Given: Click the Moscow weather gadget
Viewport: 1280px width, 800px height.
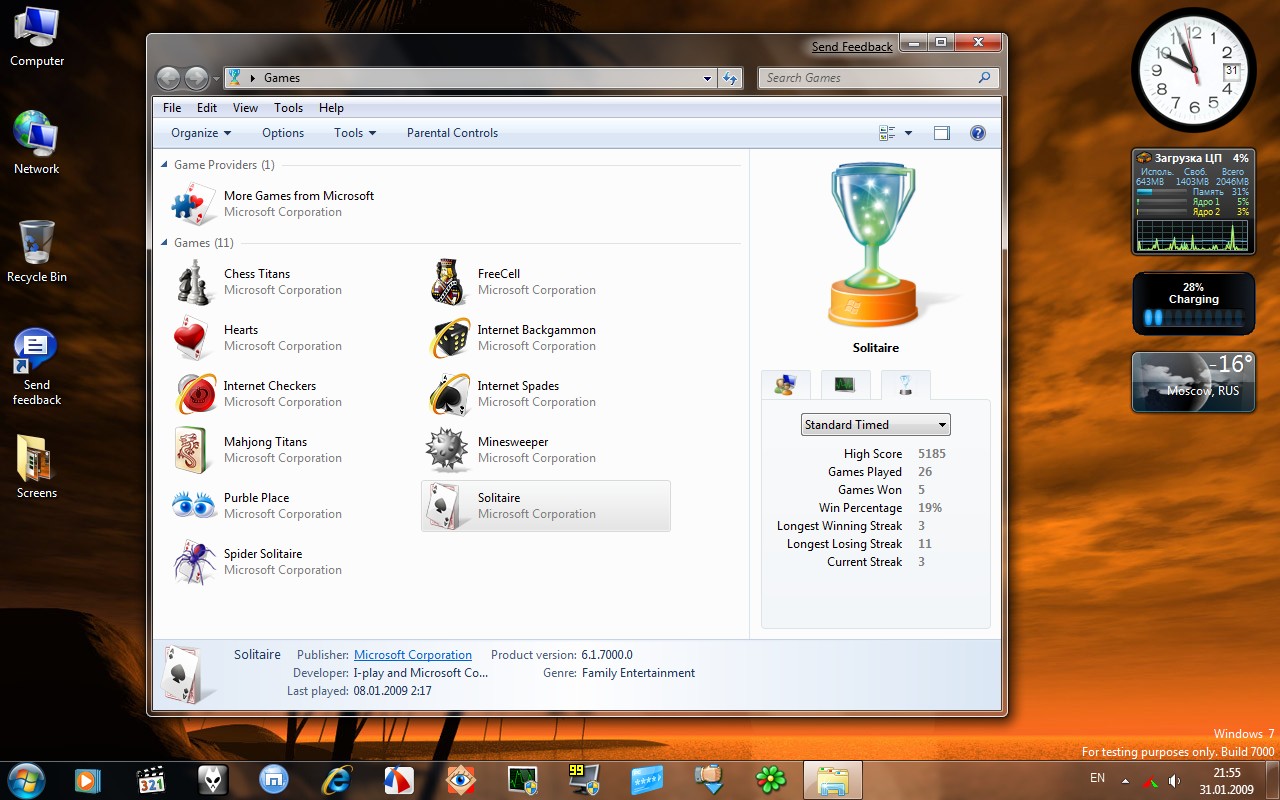Looking at the screenshot, I should coord(1193,382).
